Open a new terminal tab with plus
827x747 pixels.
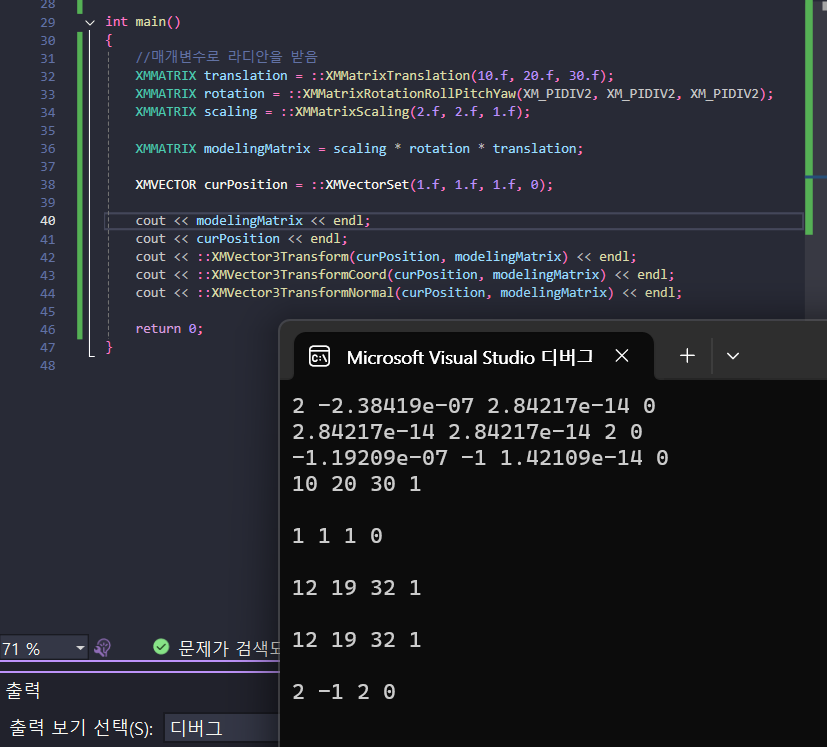point(687,356)
